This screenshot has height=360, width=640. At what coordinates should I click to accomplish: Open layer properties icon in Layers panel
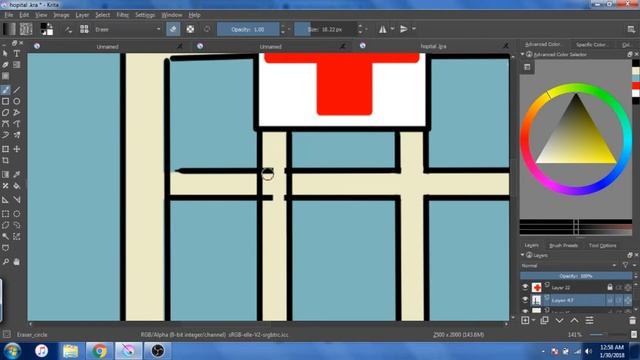(589, 320)
